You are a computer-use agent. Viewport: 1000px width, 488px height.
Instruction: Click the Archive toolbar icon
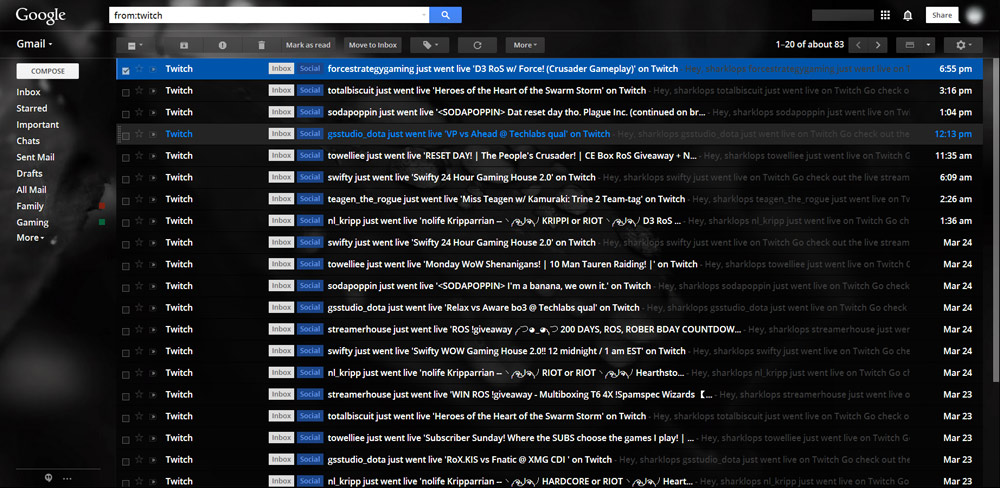click(184, 45)
